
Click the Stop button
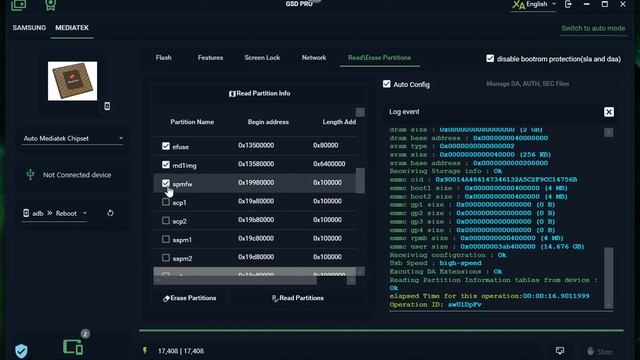tap(600, 351)
